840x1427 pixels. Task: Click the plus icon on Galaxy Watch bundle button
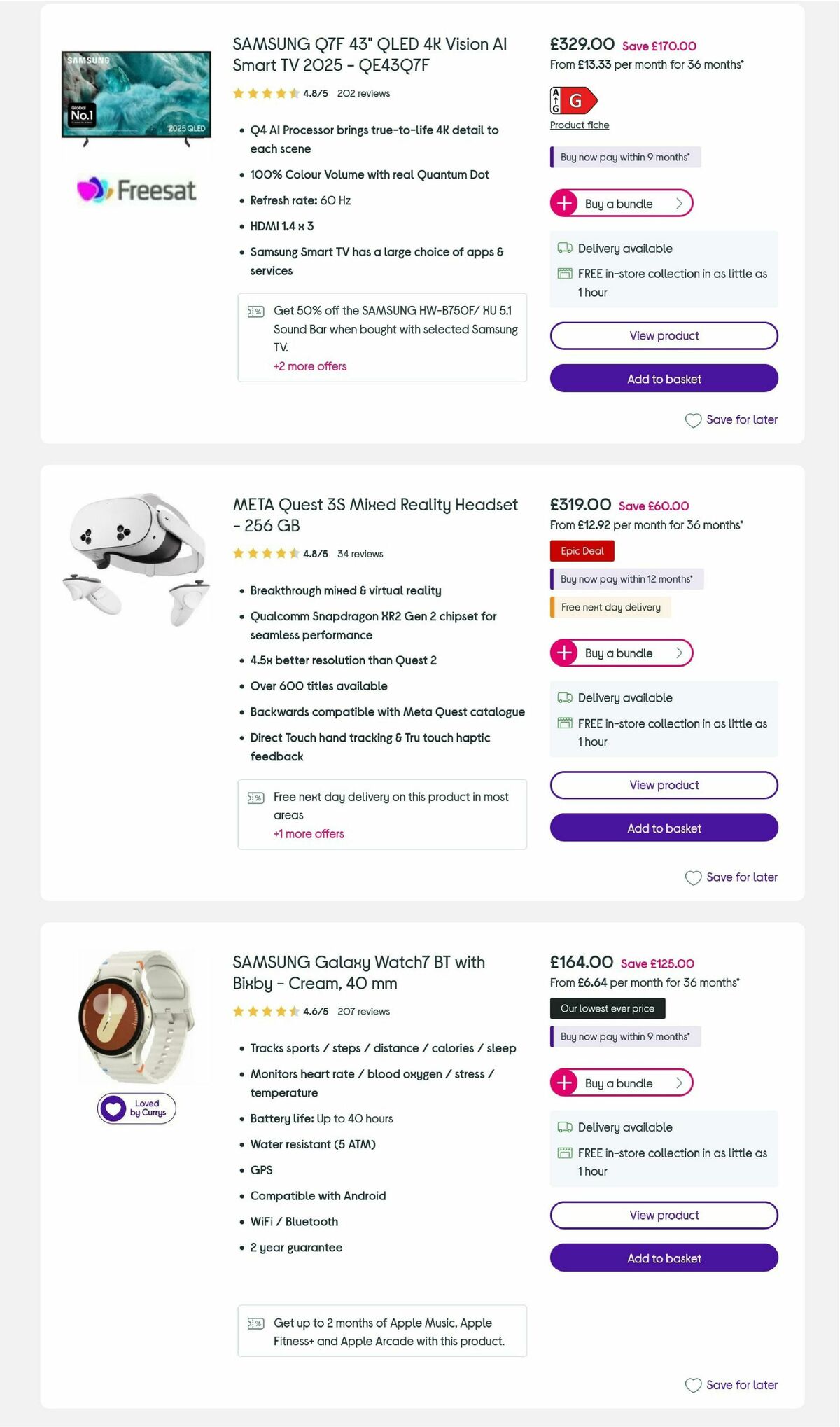coord(564,1083)
